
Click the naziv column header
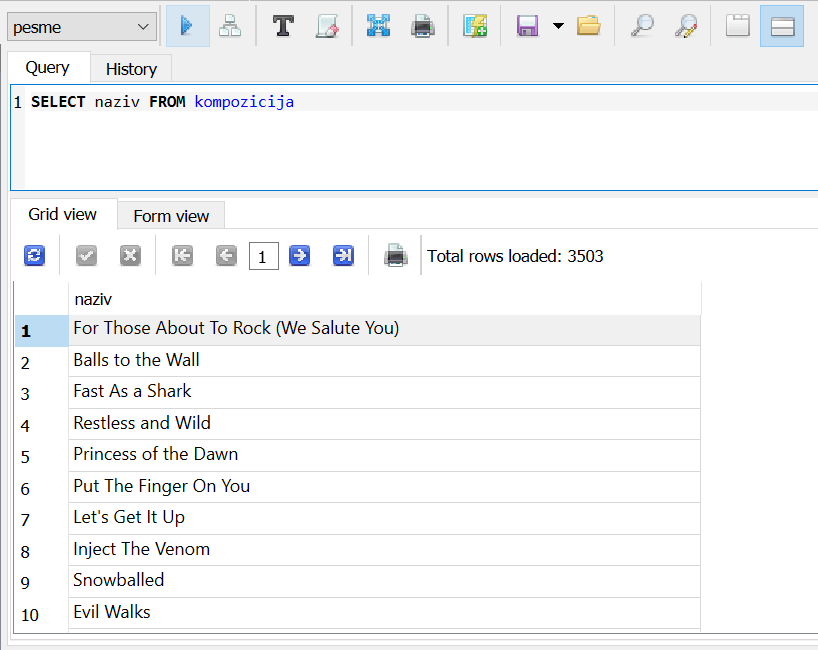click(x=384, y=299)
